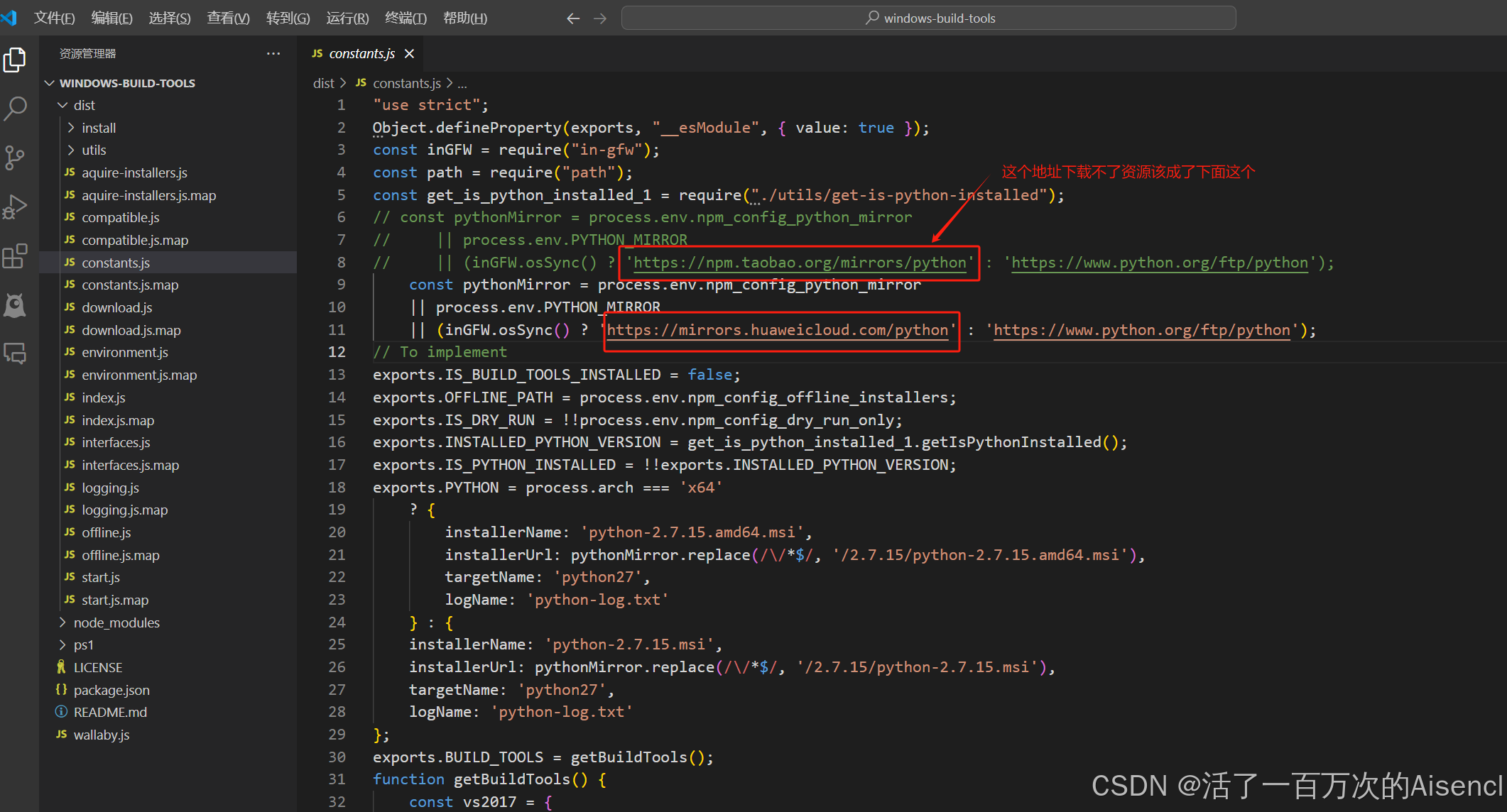Image resolution: width=1507 pixels, height=812 pixels.
Task: Click the npm.taobao.org mirrors URL link
Action: [x=800, y=263]
